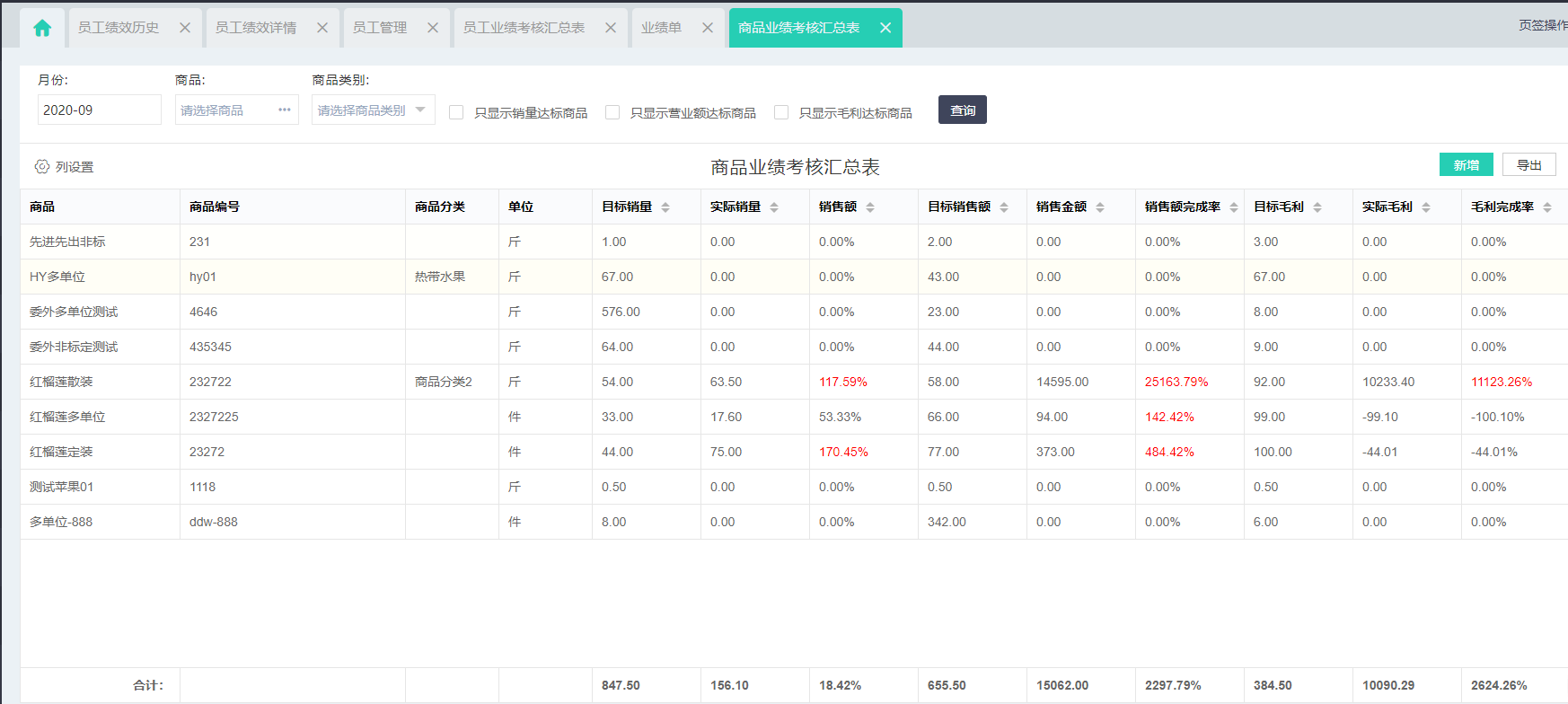
Task: Select the 红榴莲散装 row
Action: (794, 382)
